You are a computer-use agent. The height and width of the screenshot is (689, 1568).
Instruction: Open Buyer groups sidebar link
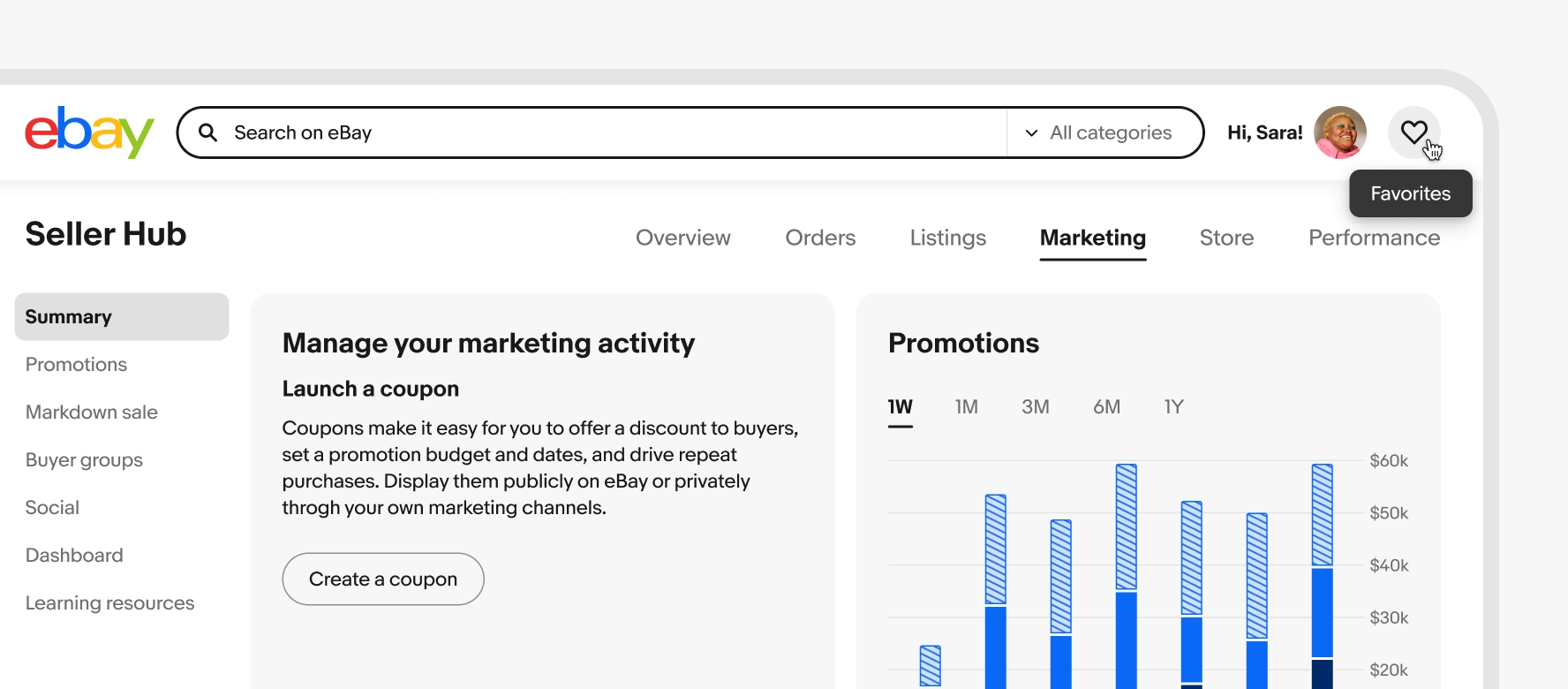[84, 460]
